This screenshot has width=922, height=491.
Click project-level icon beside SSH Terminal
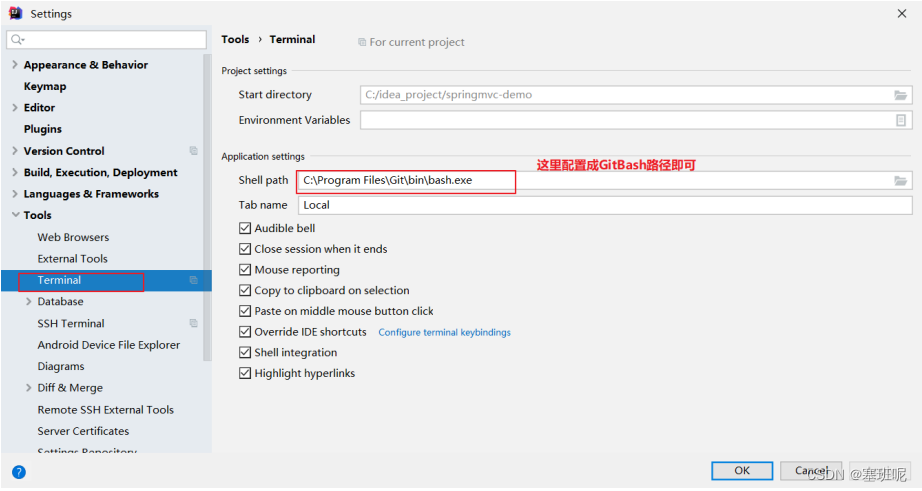coord(193,323)
